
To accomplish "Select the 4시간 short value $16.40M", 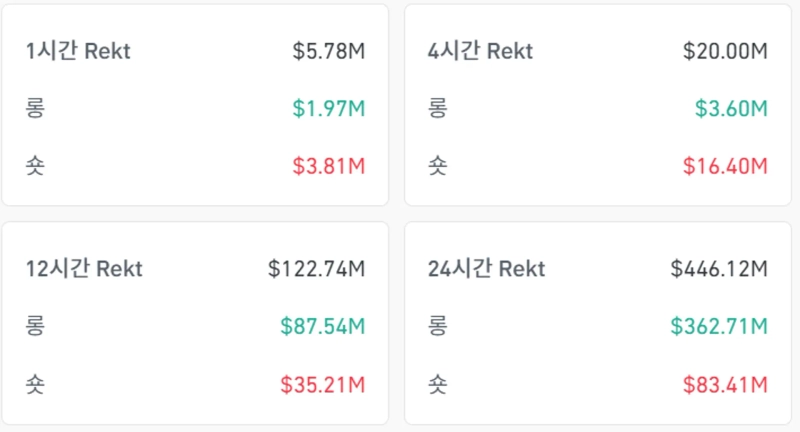I will coord(725,166).
